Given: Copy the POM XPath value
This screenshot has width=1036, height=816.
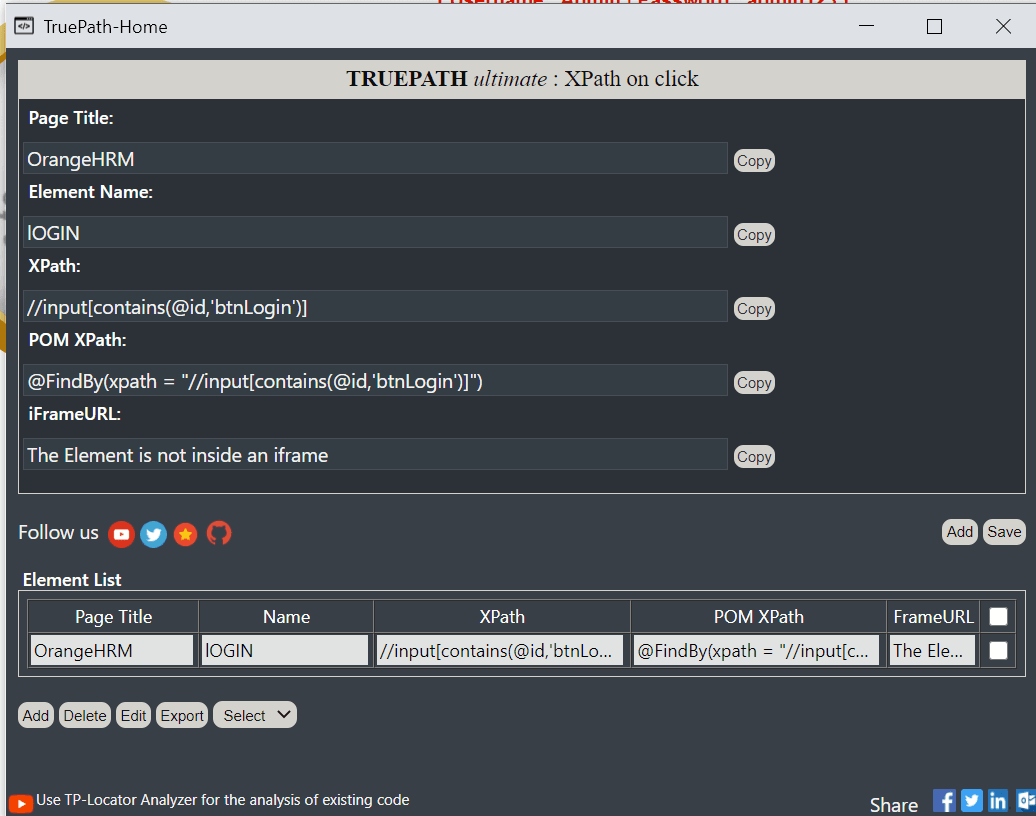Looking at the screenshot, I should (x=754, y=383).
